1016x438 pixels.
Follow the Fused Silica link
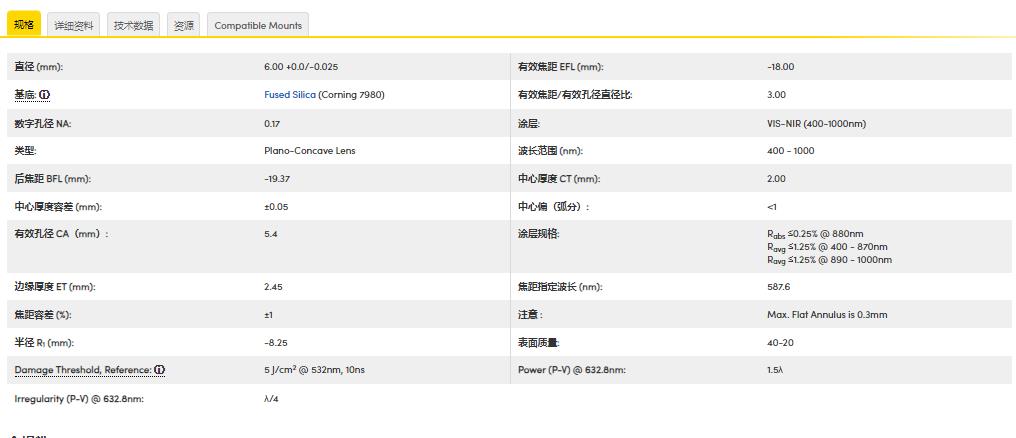[x=290, y=95]
